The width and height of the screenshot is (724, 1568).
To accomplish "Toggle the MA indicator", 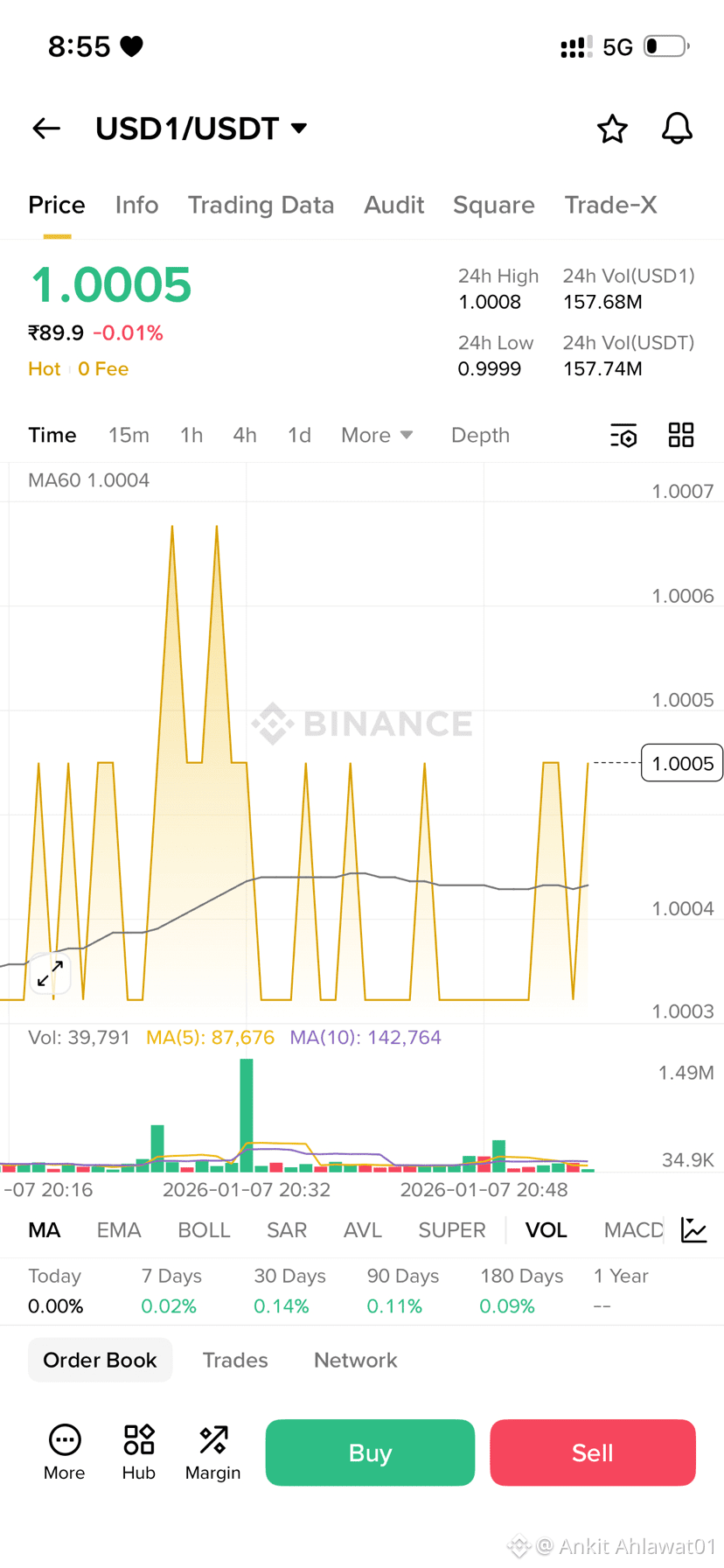I will click(45, 1230).
